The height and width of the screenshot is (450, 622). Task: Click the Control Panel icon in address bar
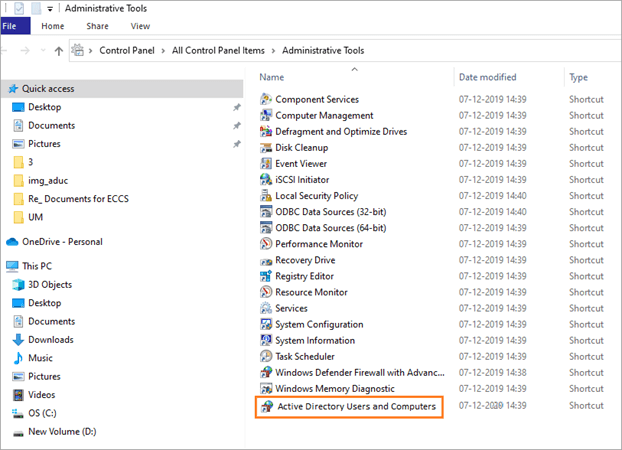(78, 50)
